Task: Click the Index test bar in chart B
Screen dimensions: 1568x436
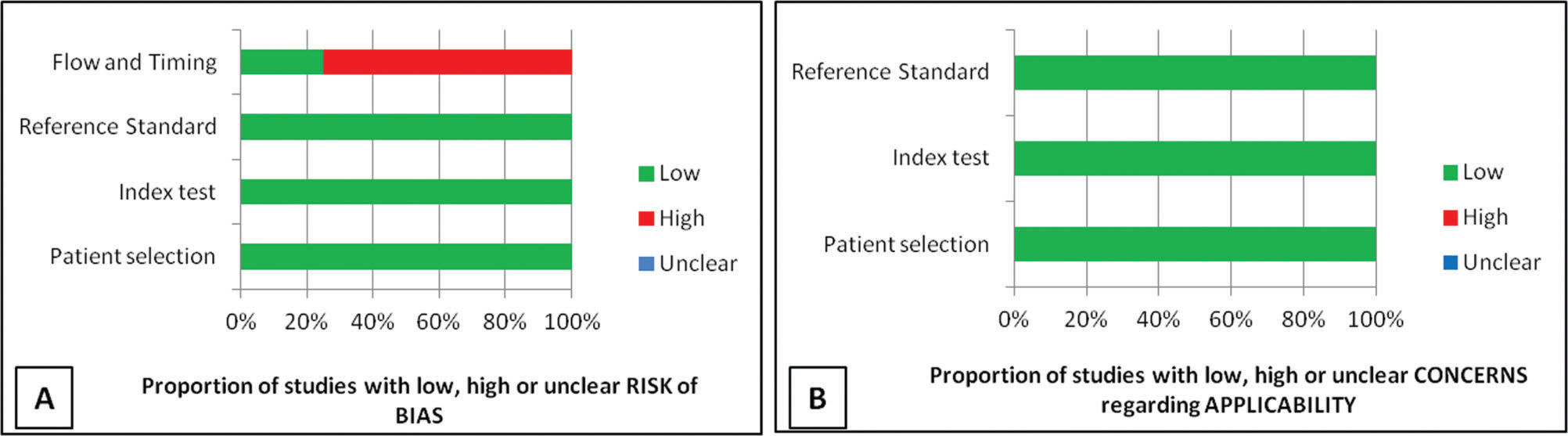Action: (1194, 158)
